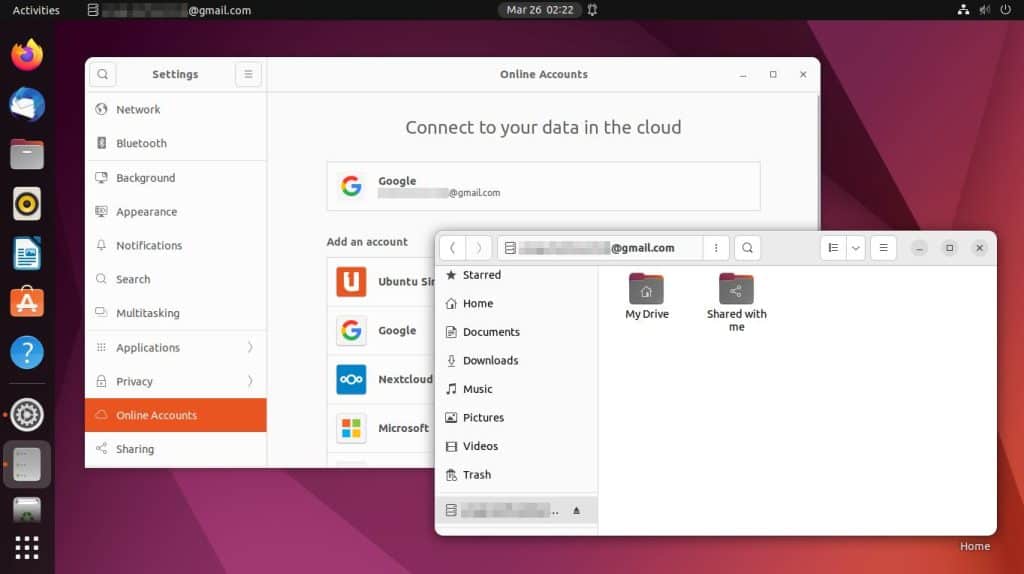Select Bluetooth in Settings sidebar

pos(141,143)
